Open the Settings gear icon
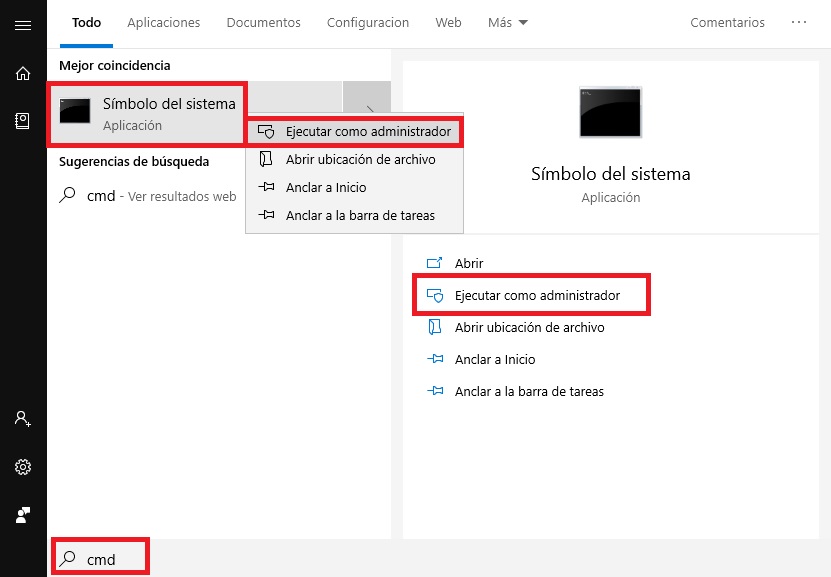The height and width of the screenshot is (577, 831). 22,467
